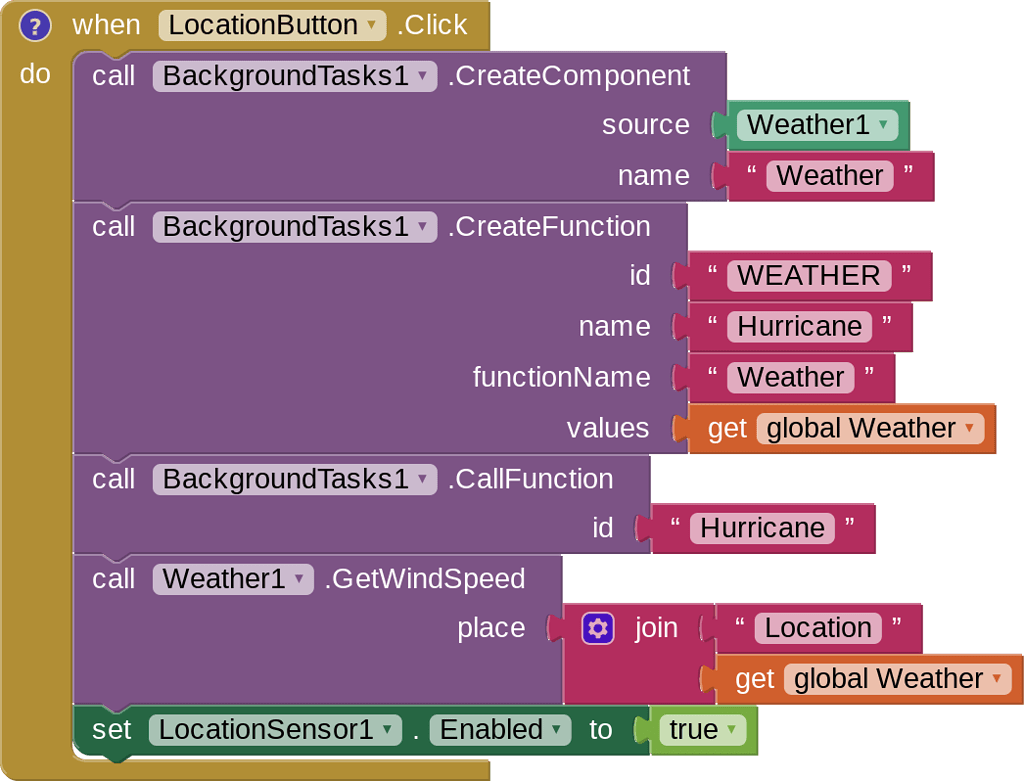Open the true boolean dropdown
Screen dimensions: 1024x781
tap(733, 730)
